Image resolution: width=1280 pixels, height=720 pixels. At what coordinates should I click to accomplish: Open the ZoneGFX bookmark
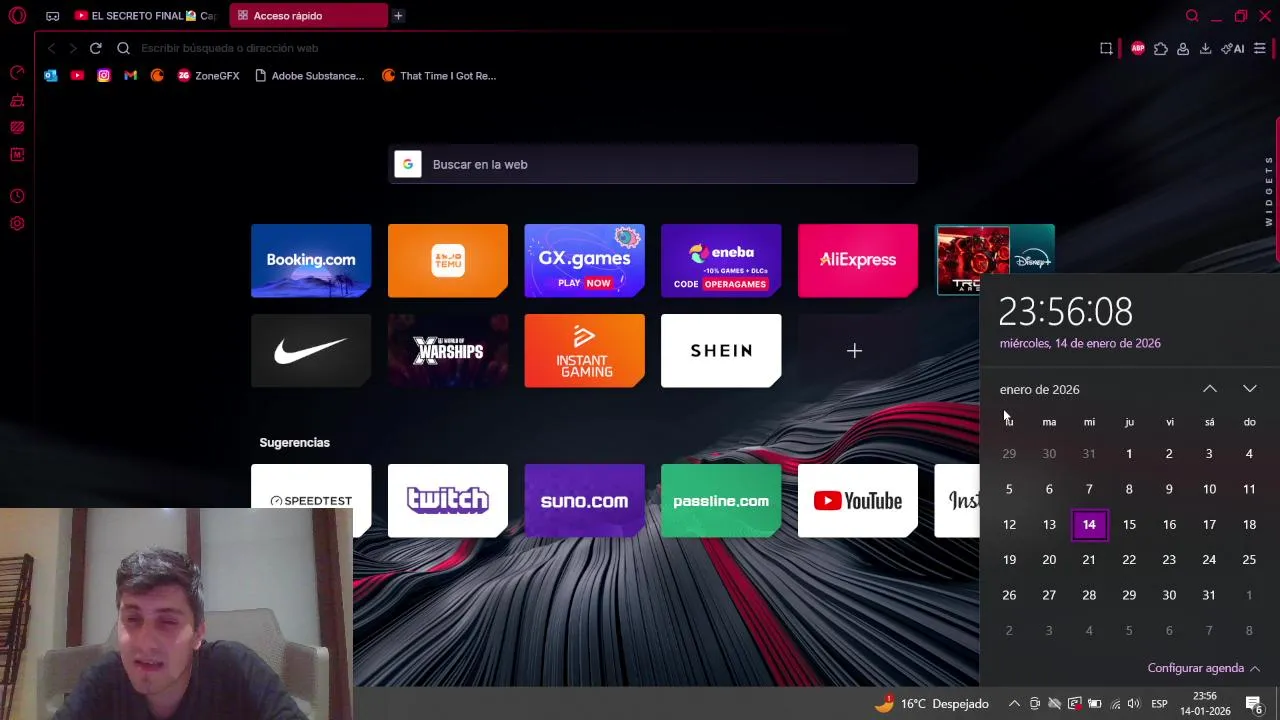208,76
